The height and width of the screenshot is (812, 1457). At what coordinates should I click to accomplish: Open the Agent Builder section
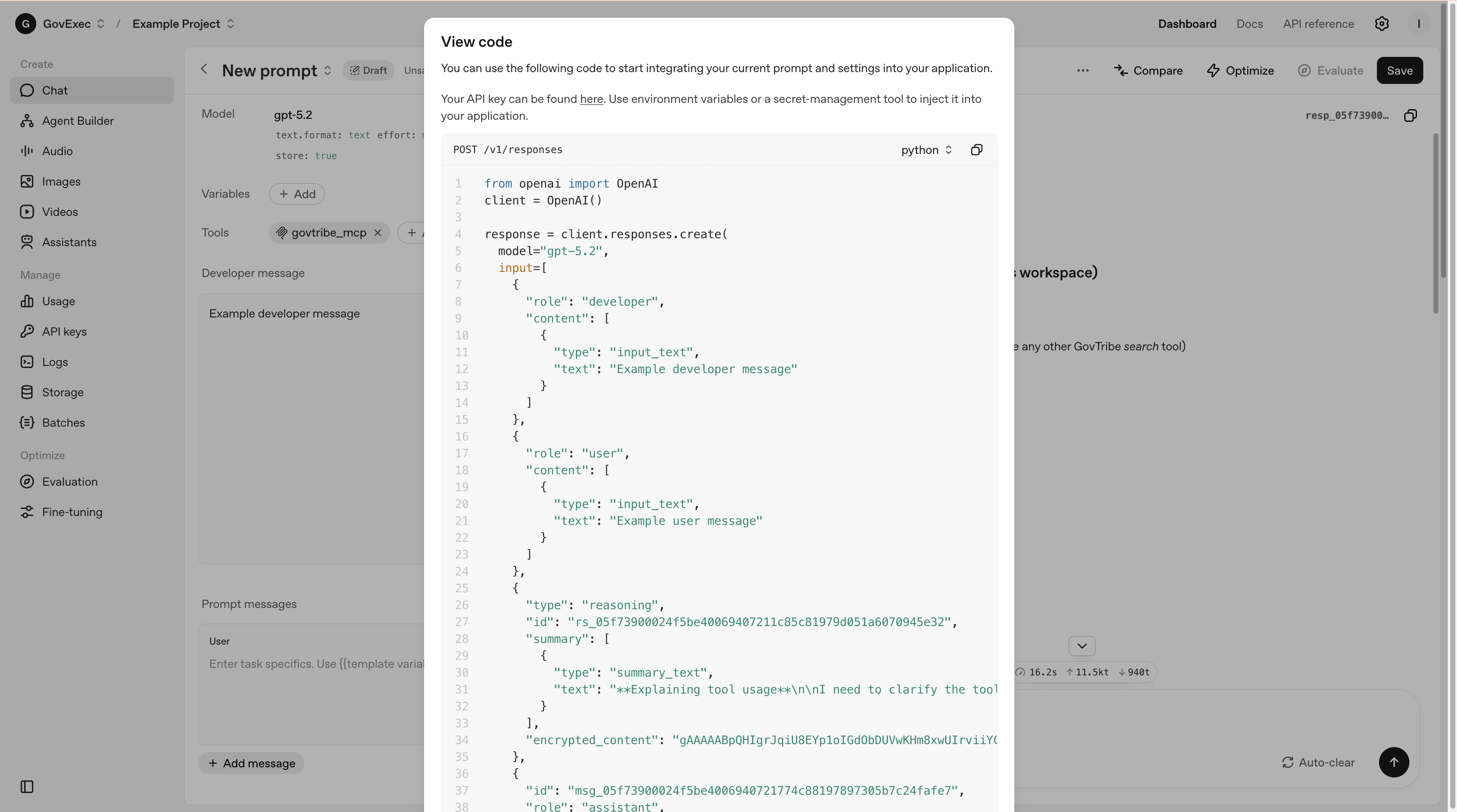click(78, 121)
